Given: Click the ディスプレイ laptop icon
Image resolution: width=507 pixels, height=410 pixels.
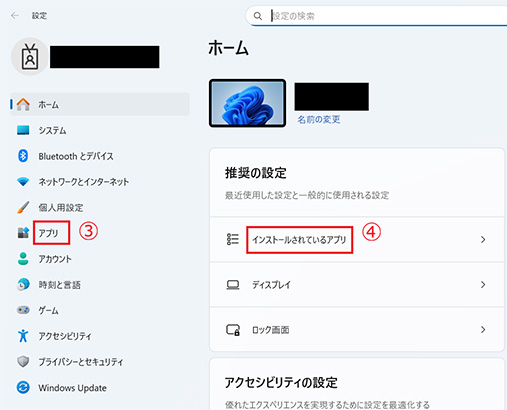Looking at the screenshot, I should point(233,285).
